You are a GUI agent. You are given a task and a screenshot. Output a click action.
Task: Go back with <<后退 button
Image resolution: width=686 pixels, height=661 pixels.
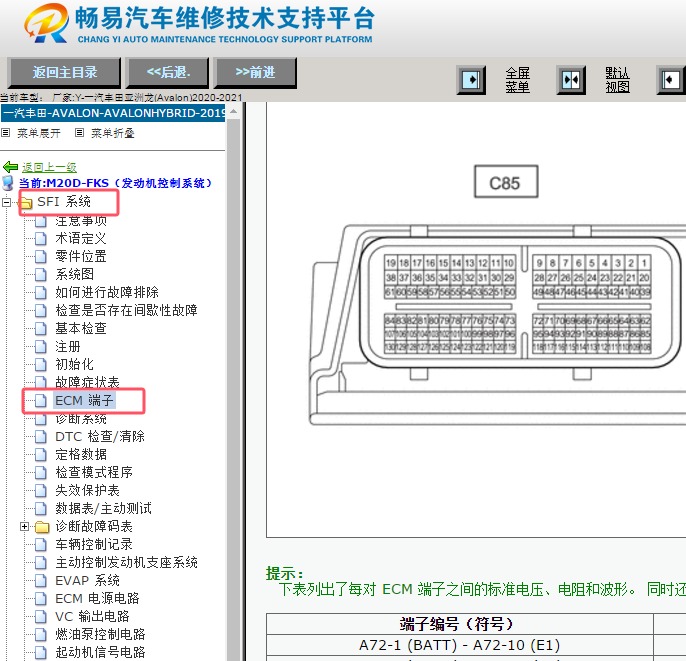(168, 73)
